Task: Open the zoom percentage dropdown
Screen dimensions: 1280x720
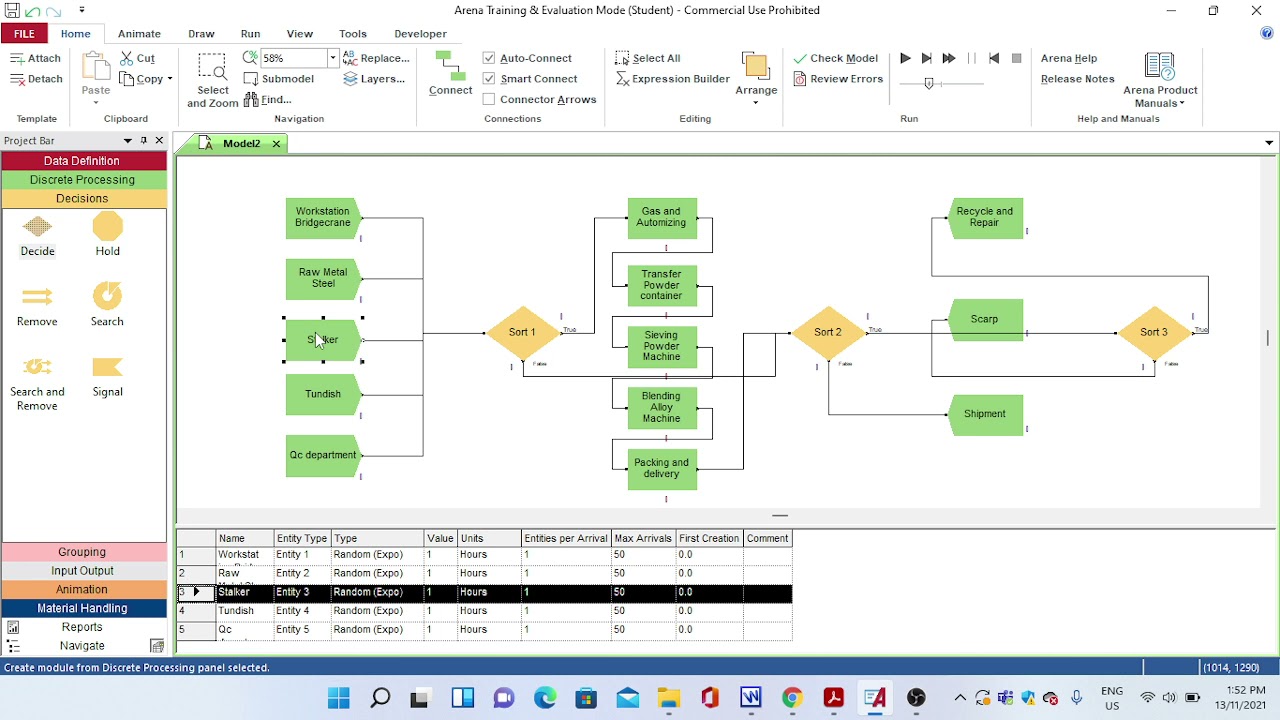Action: pyautogui.click(x=333, y=58)
